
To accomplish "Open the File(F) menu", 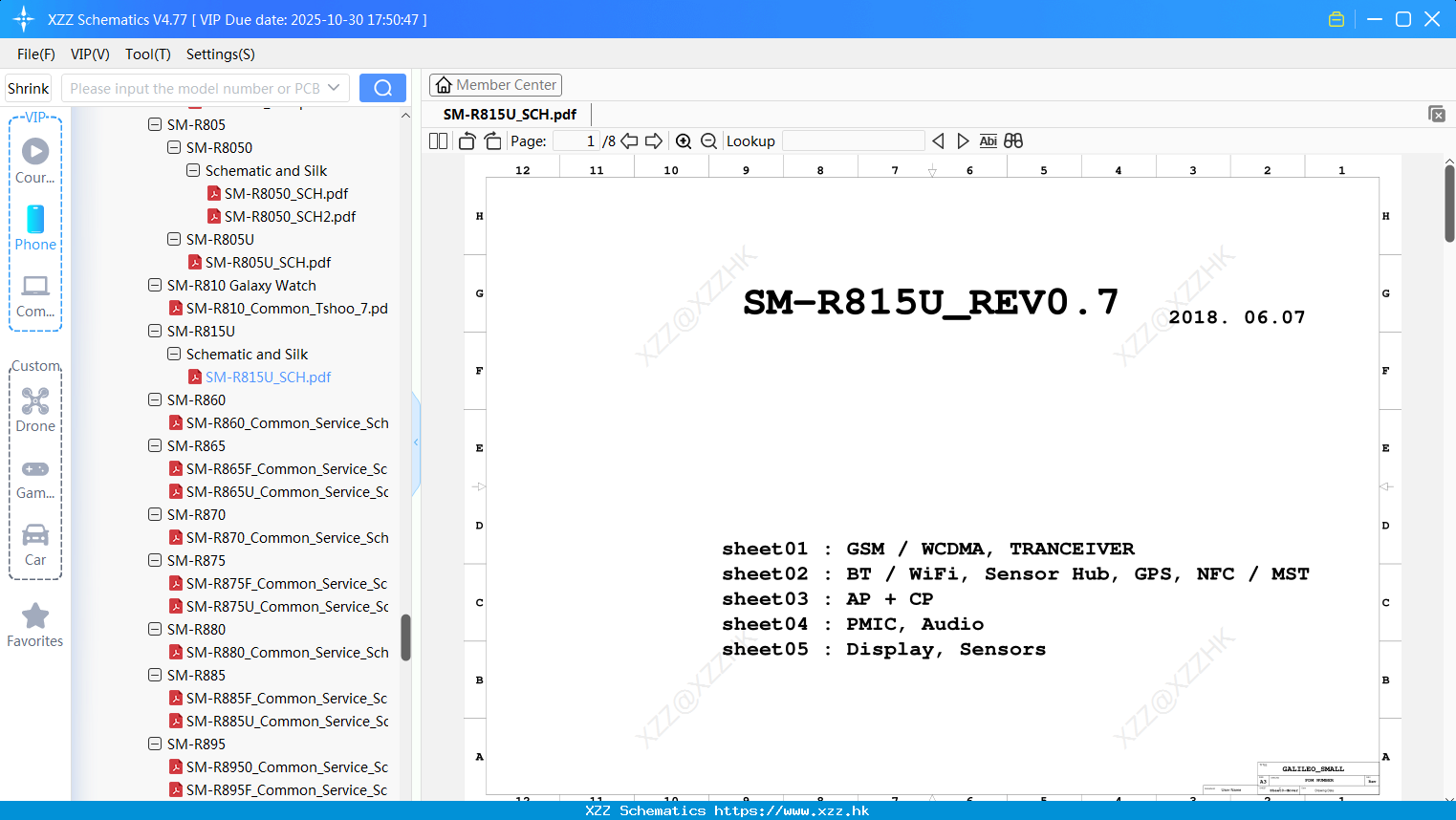I will [x=36, y=54].
